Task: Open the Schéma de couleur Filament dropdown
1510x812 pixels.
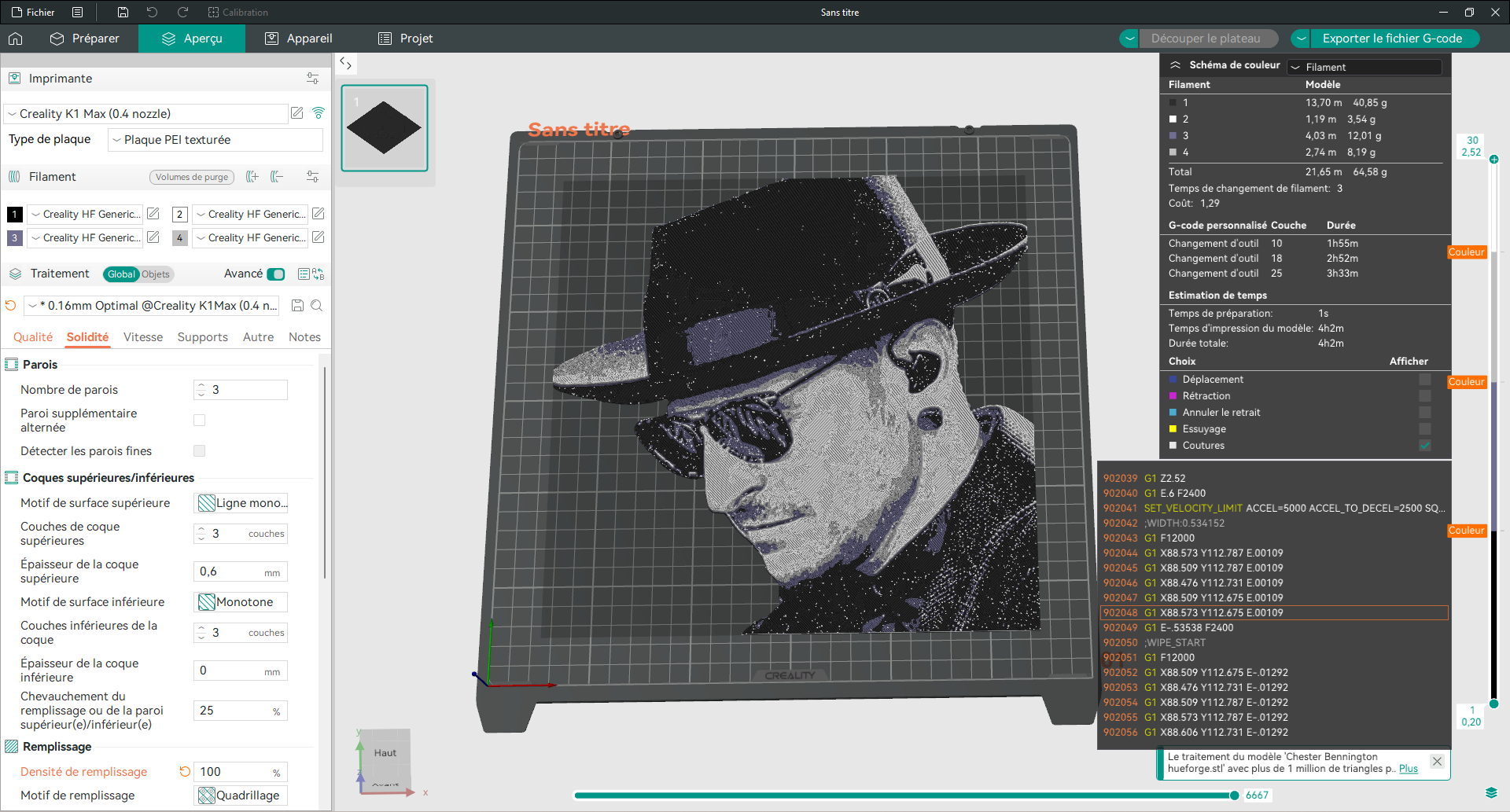Action: tap(1365, 68)
